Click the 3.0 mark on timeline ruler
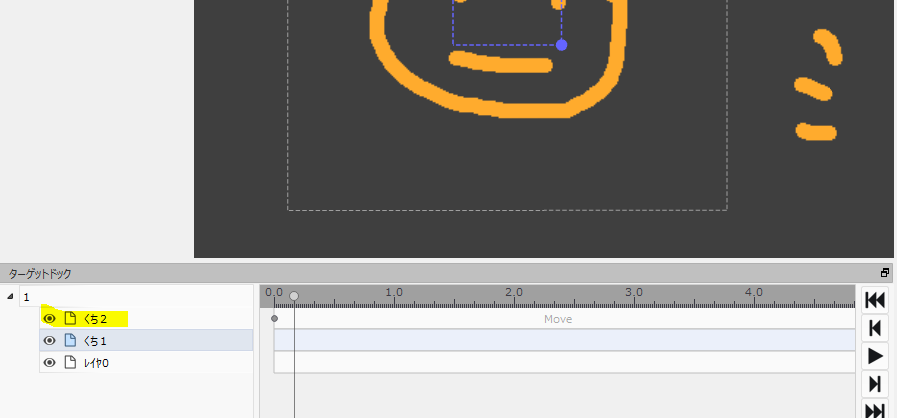Viewport: 897px width, 418px height. click(634, 292)
